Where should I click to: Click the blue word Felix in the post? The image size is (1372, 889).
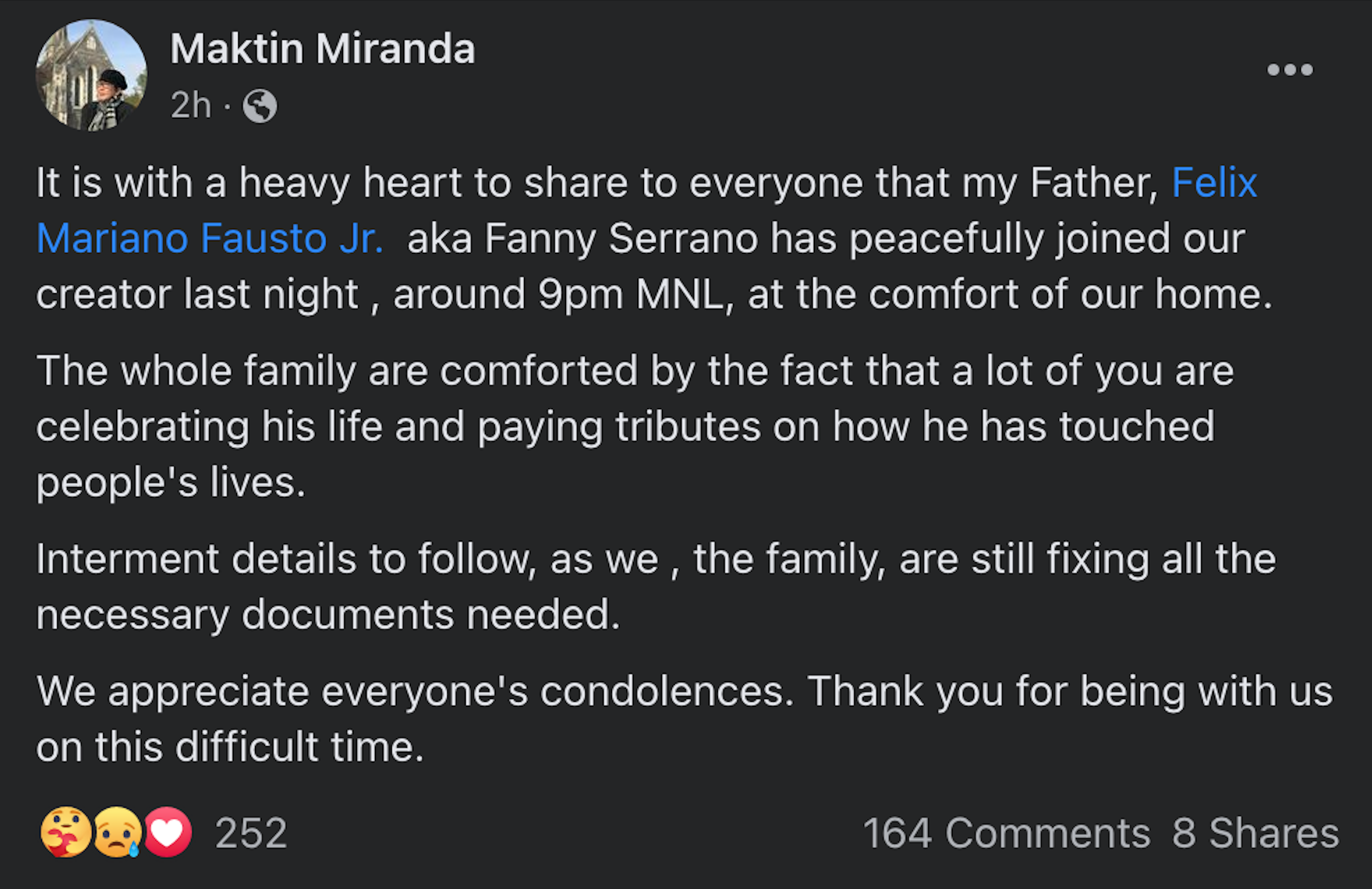[1214, 183]
